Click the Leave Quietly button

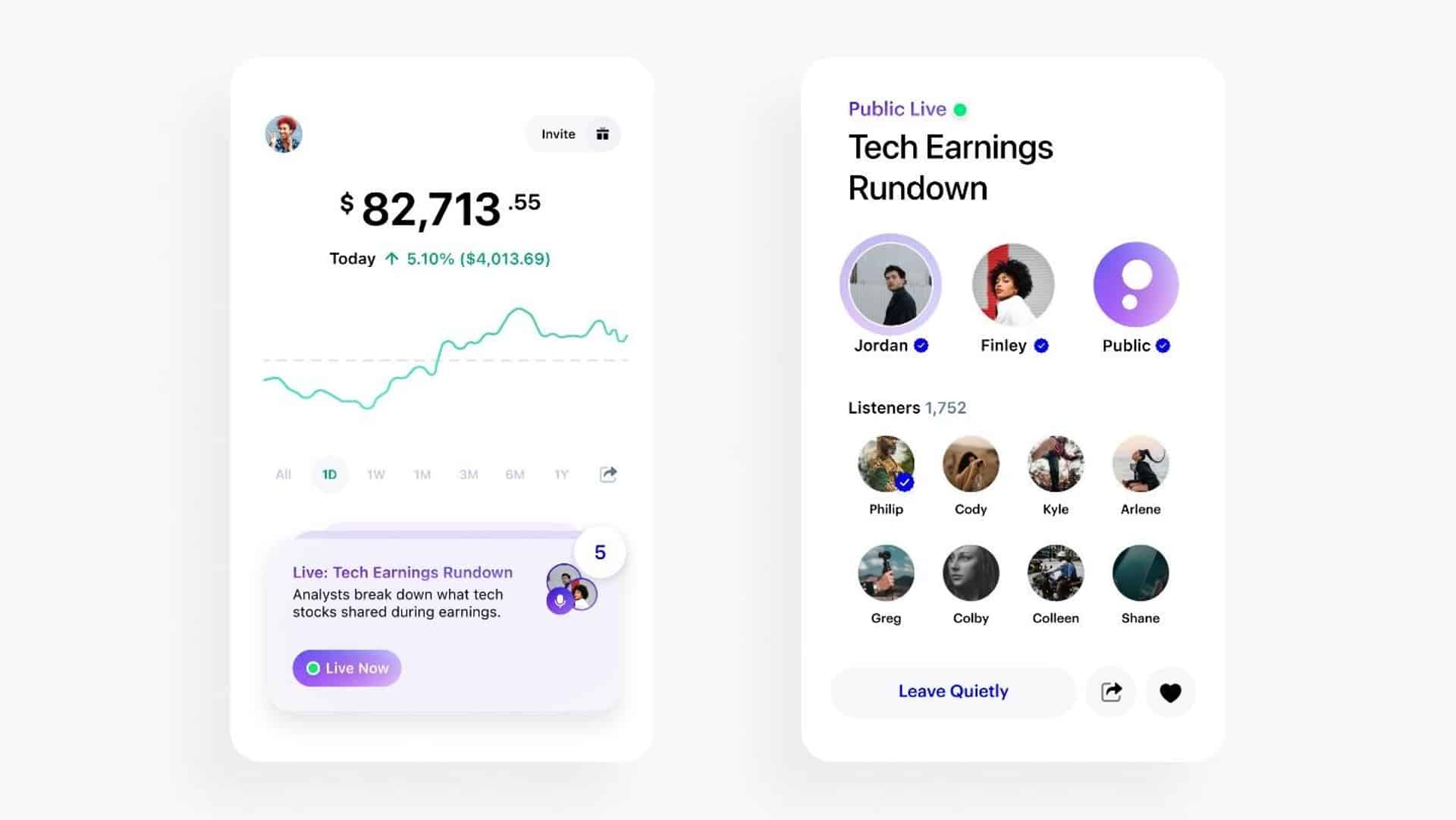[x=952, y=691]
